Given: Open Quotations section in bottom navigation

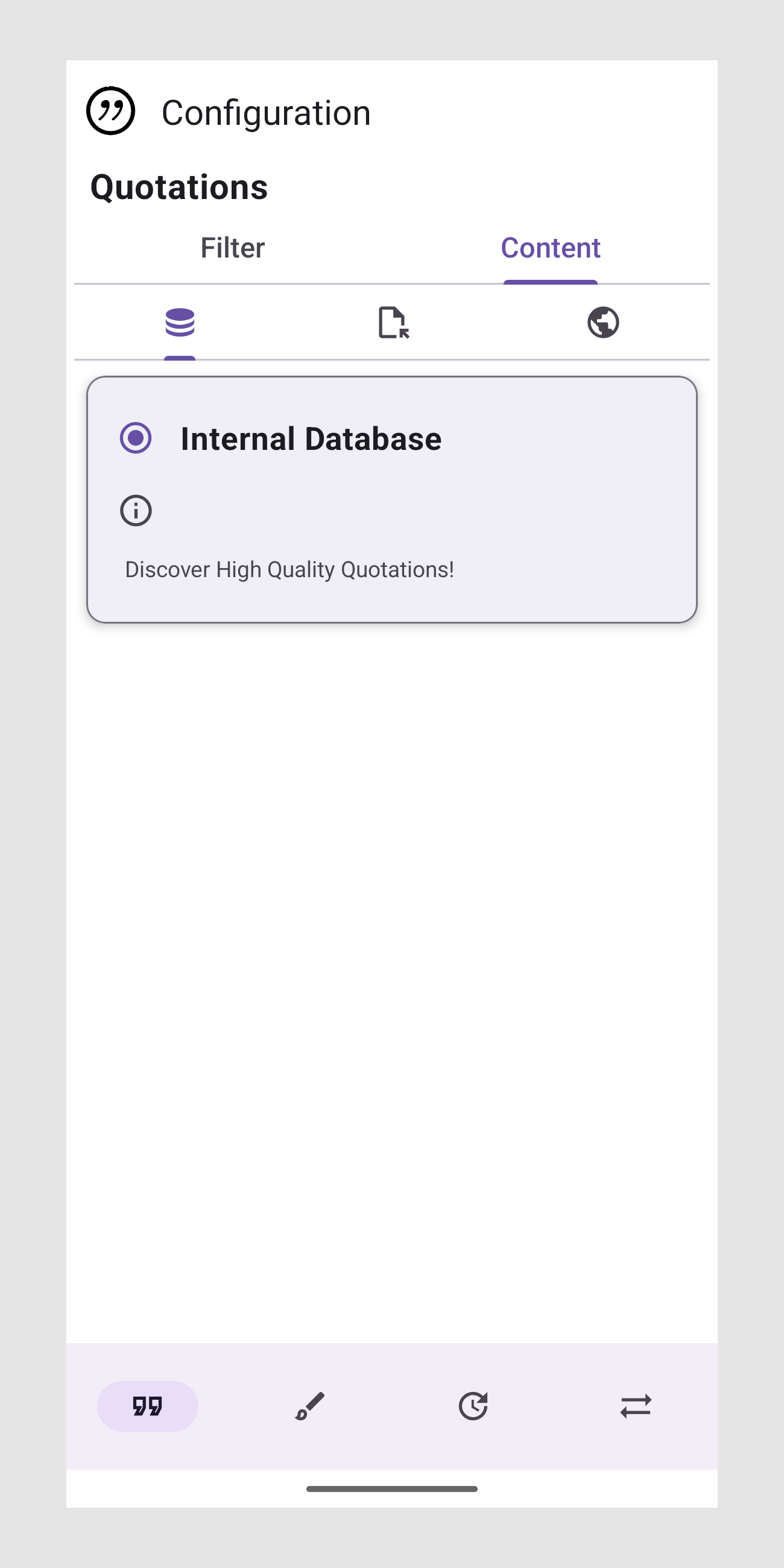Looking at the screenshot, I should pyautogui.click(x=147, y=1407).
